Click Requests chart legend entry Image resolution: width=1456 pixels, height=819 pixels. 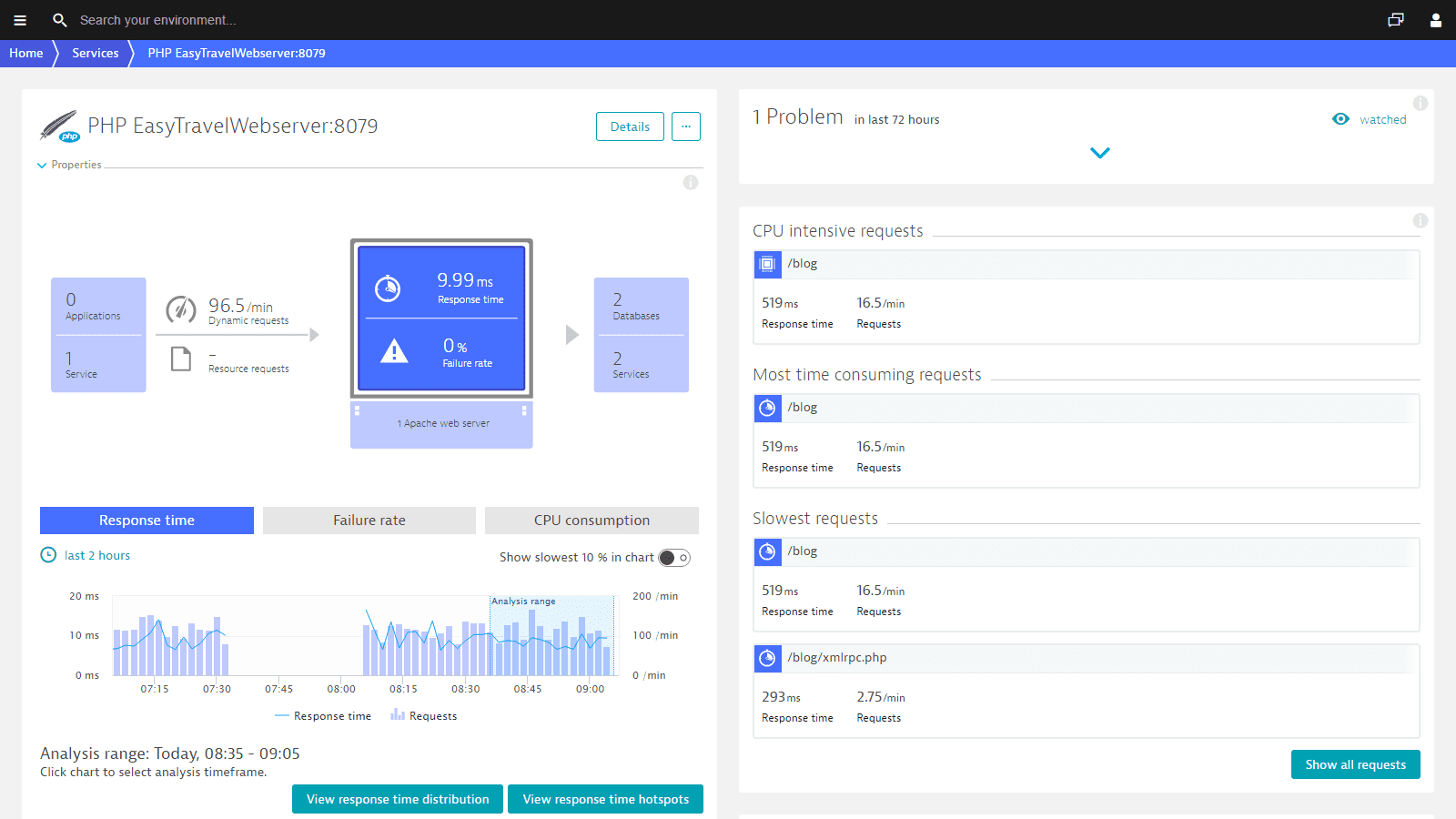[x=424, y=716]
